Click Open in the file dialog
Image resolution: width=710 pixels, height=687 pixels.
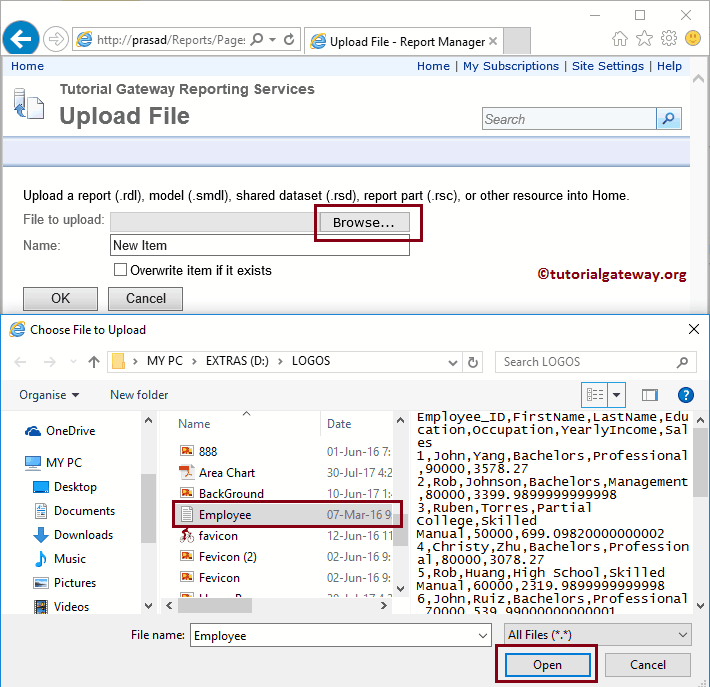[547, 665]
